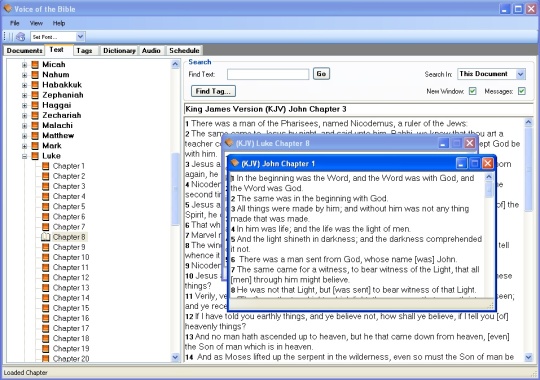
Task: Click the Luke Chapter 10 page icon
Action: [x=45, y=257]
